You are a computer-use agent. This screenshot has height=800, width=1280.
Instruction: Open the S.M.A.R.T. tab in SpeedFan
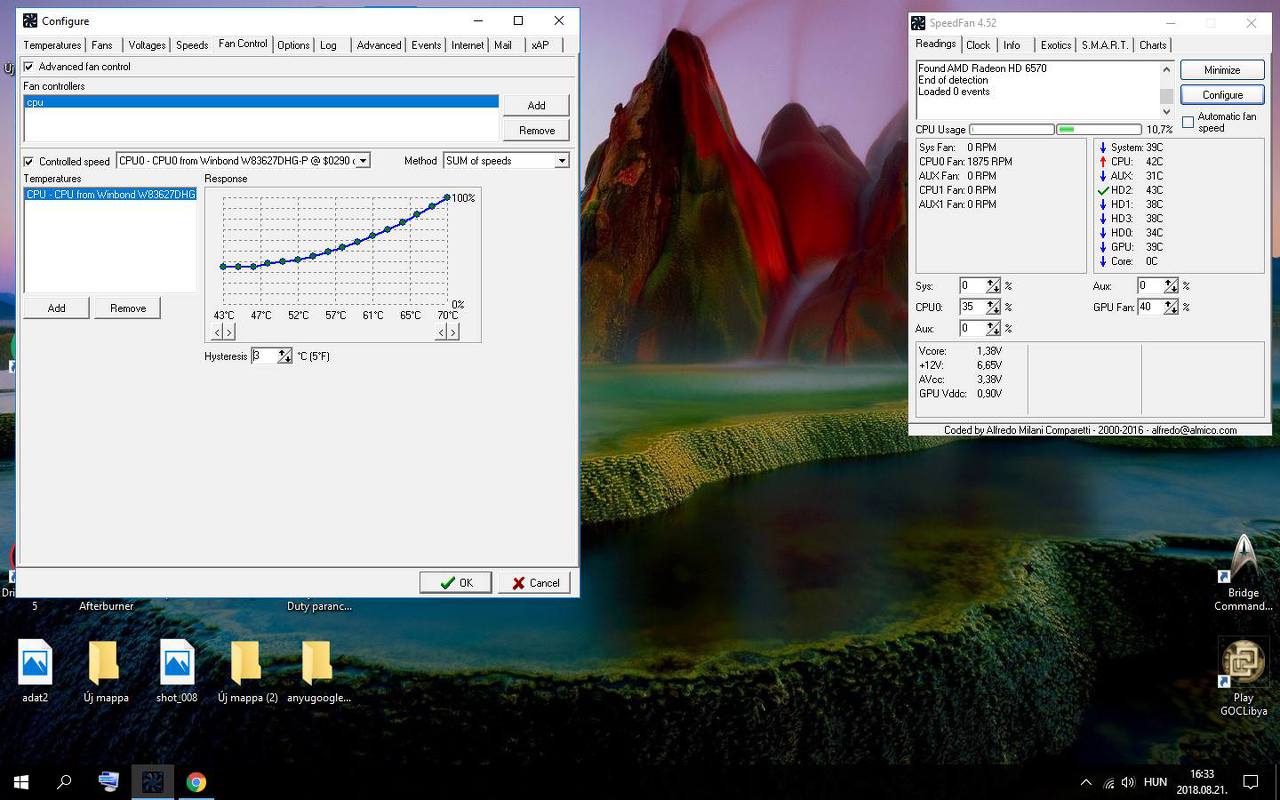1104,45
